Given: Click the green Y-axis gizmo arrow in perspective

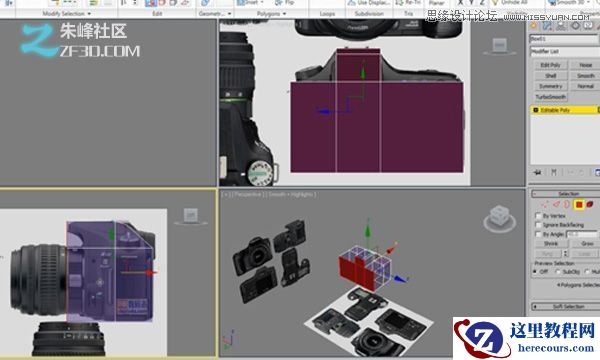Looking at the screenshot, I should tap(367, 230).
